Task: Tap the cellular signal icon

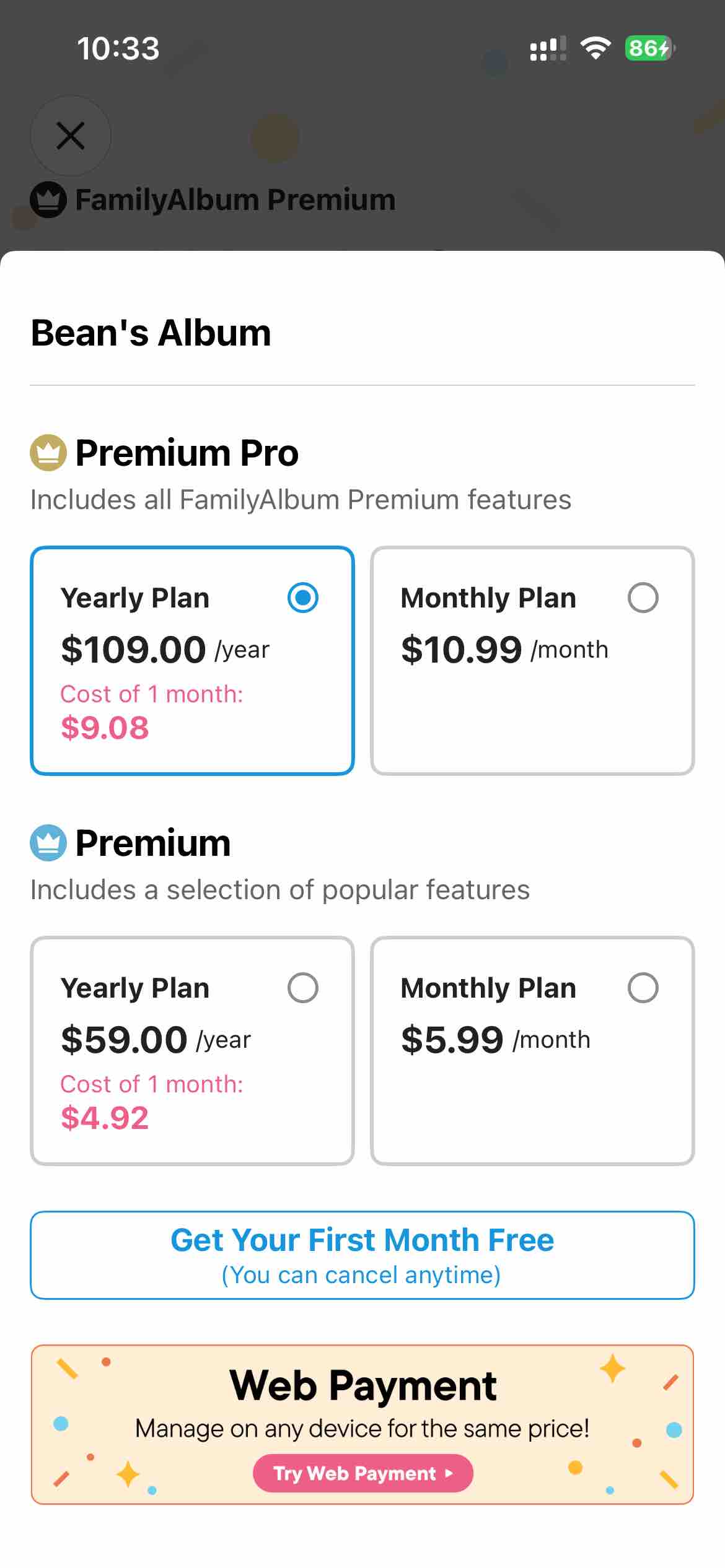Action: click(548, 48)
